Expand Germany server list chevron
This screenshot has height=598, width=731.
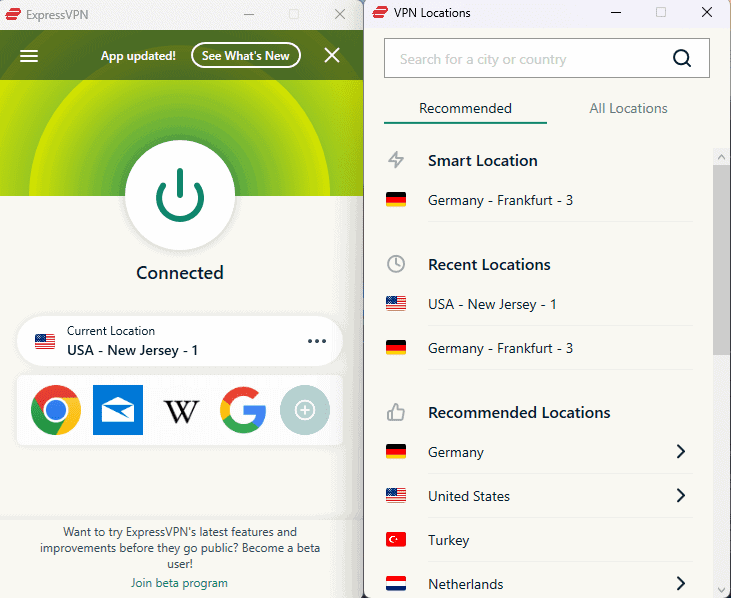(x=681, y=451)
